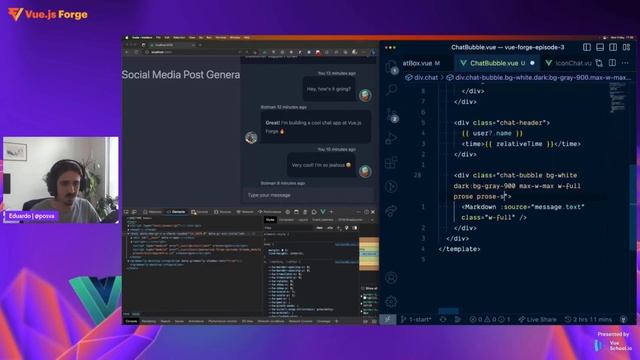Click the code minimap in editor
This screenshot has width=640, height=360.
tap(618, 98)
